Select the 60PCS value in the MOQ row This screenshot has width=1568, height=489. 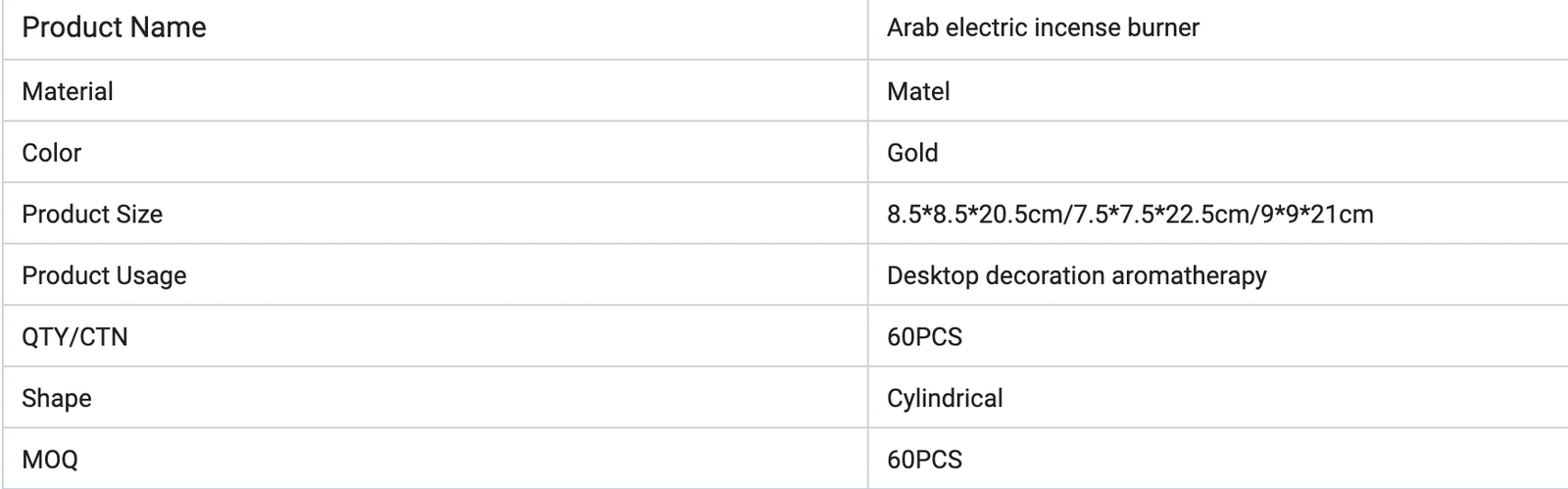[924, 460]
